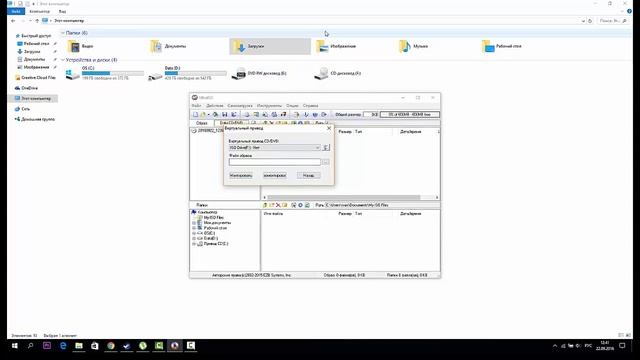
Task: Open the Самозагрузка menu in UltraISO
Action: tap(240, 106)
